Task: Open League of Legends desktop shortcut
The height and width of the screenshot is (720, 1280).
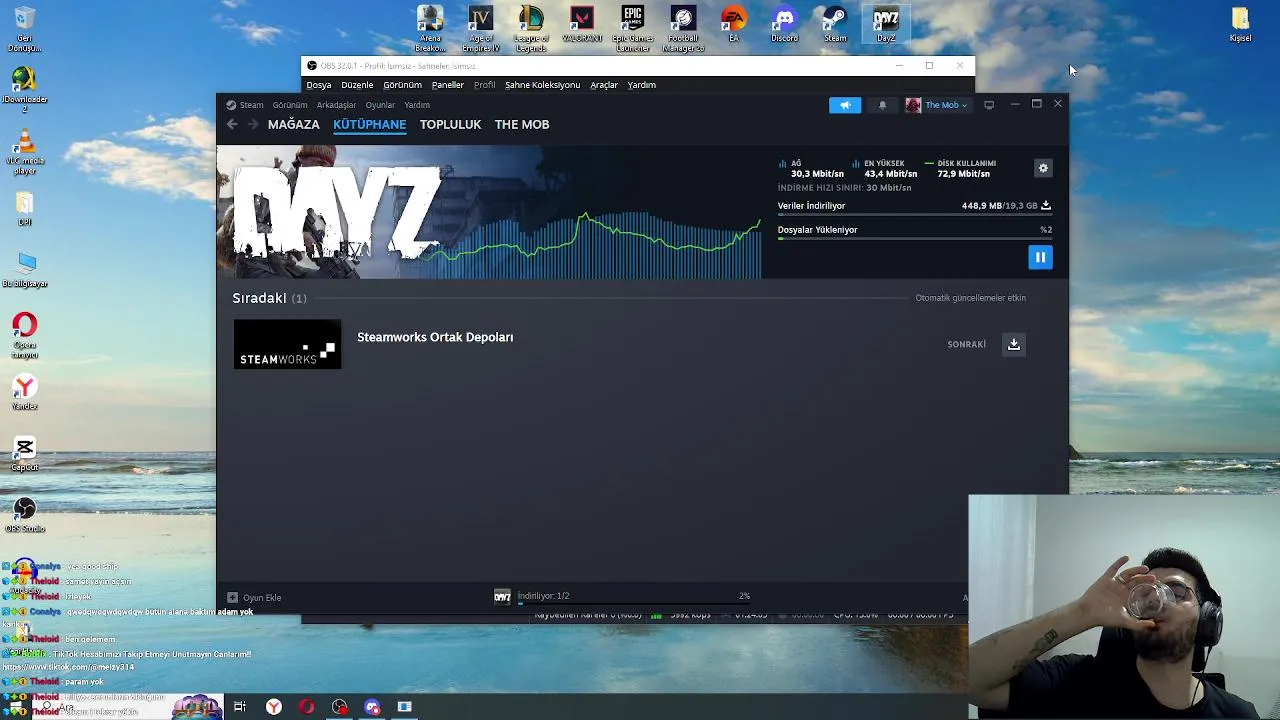Action: tap(531, 28)
